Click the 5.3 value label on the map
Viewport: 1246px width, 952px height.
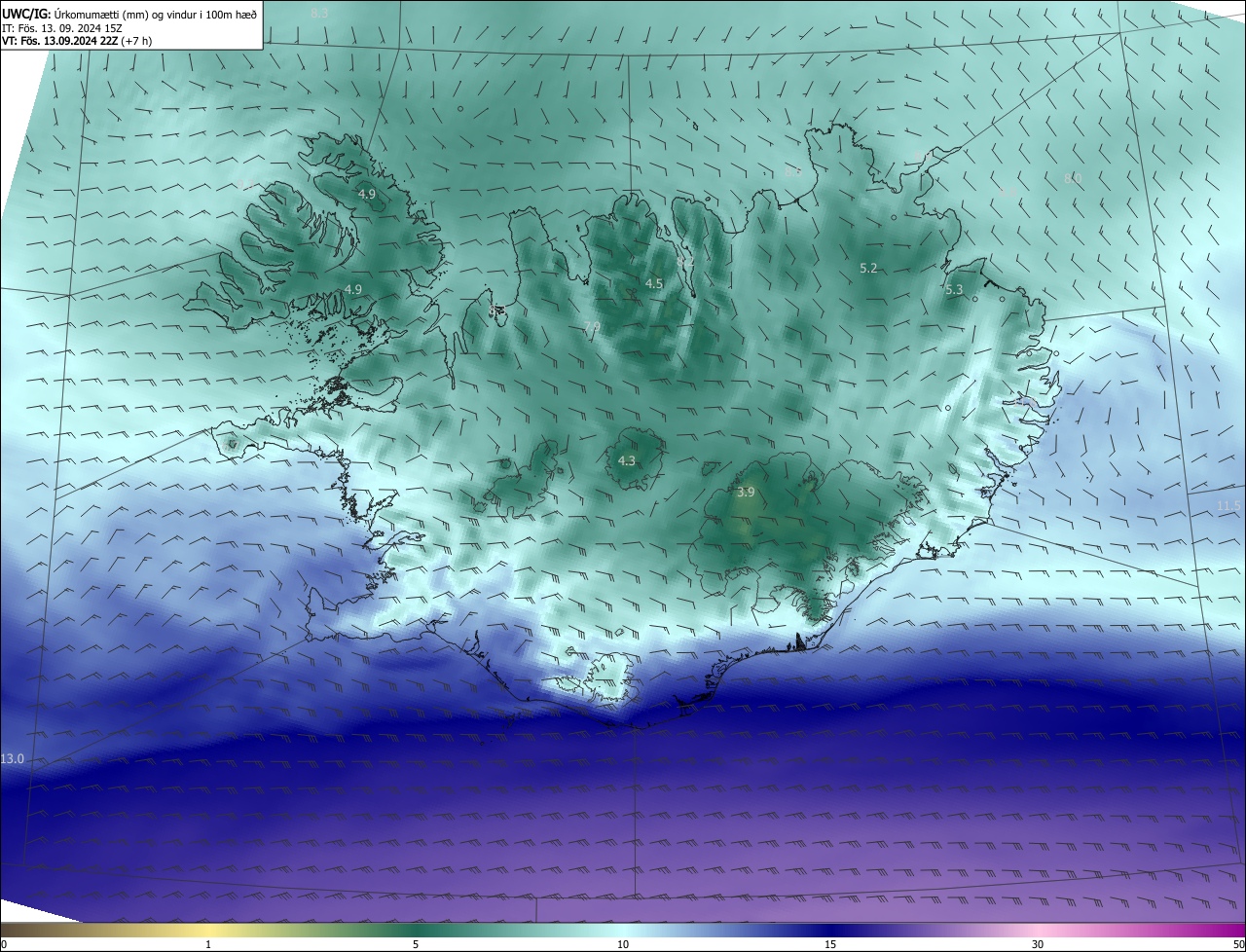[x=954, y=289]
